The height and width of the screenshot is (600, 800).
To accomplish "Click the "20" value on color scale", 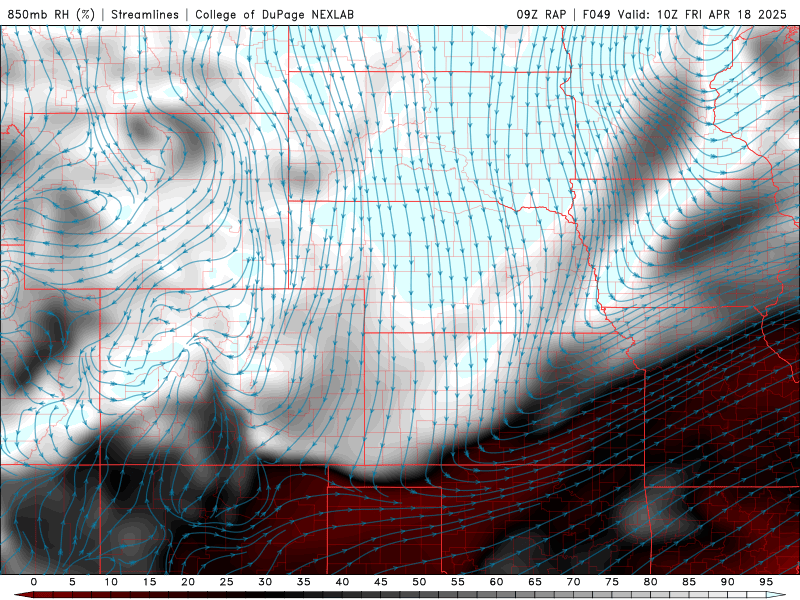I will point(188,582).
